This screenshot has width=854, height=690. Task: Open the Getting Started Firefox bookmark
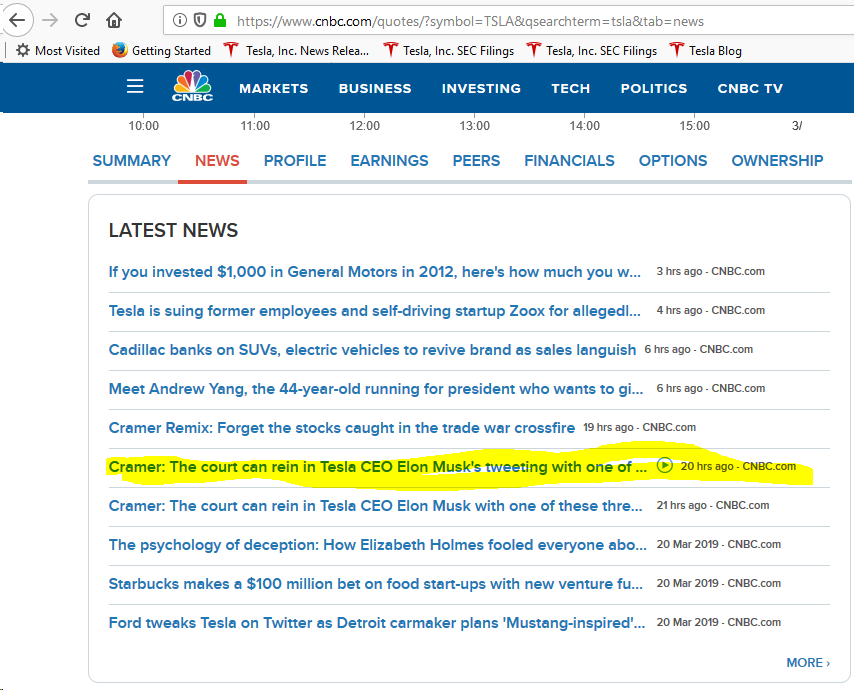161,51
